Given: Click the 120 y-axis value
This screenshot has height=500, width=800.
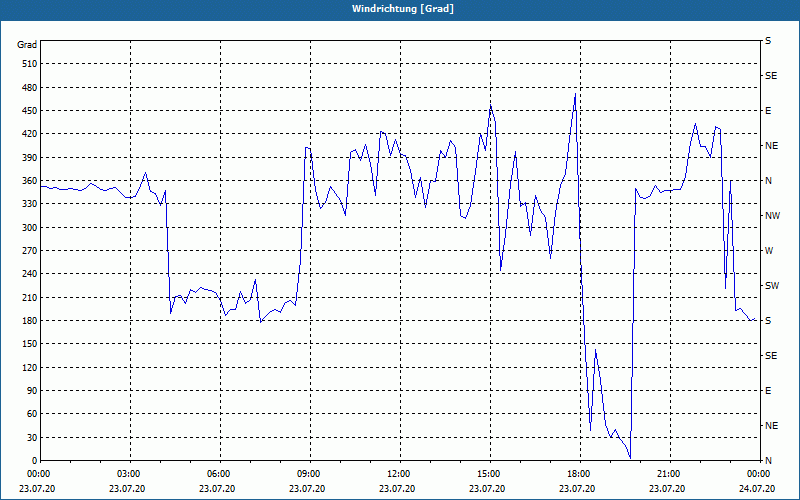Looking at the screenshot, I should [30, 367].
